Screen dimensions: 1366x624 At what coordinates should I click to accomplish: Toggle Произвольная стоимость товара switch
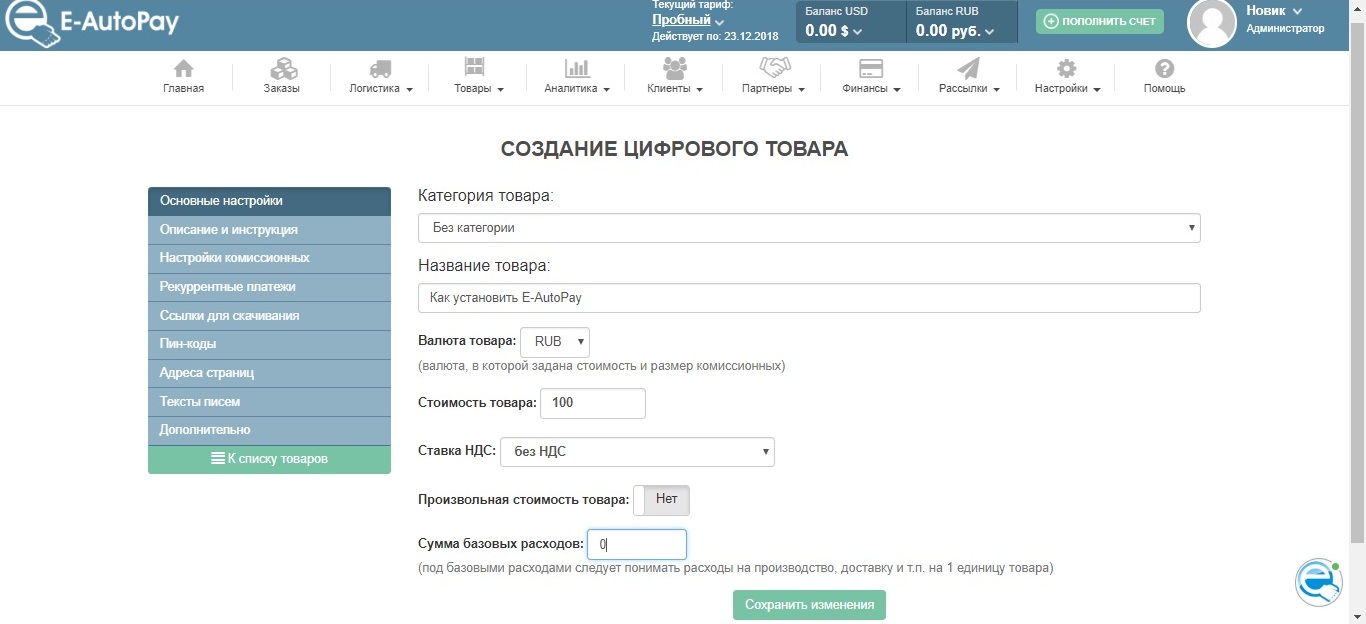click(662, 499)
